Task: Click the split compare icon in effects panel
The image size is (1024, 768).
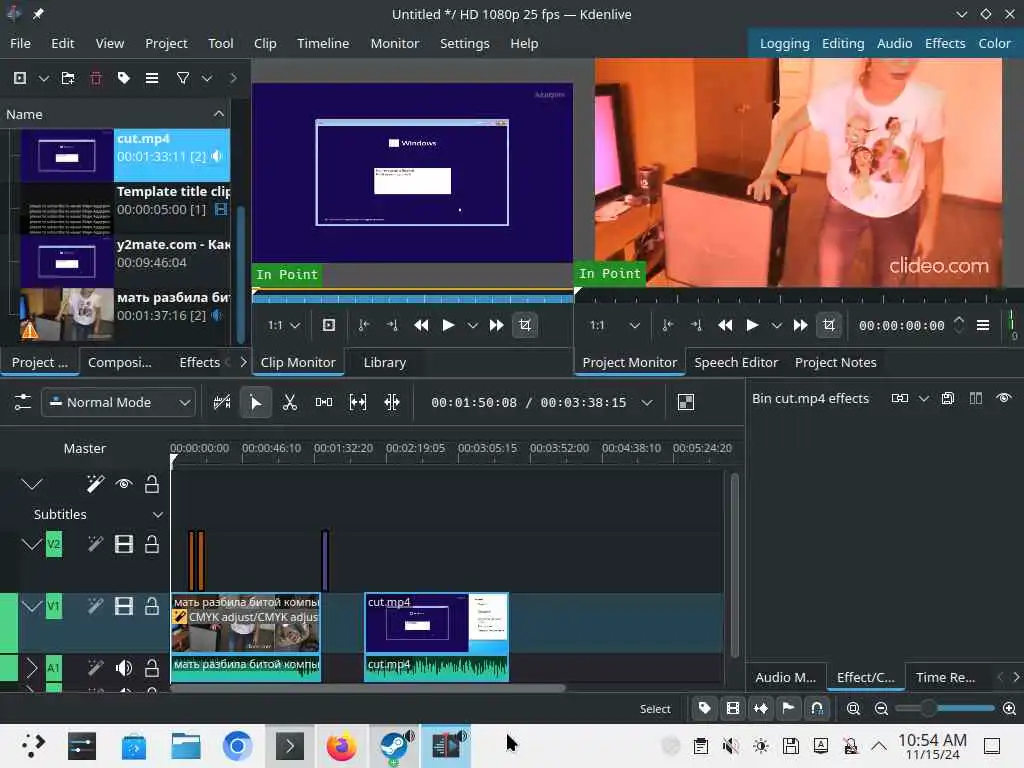Action: coord(976,398)
